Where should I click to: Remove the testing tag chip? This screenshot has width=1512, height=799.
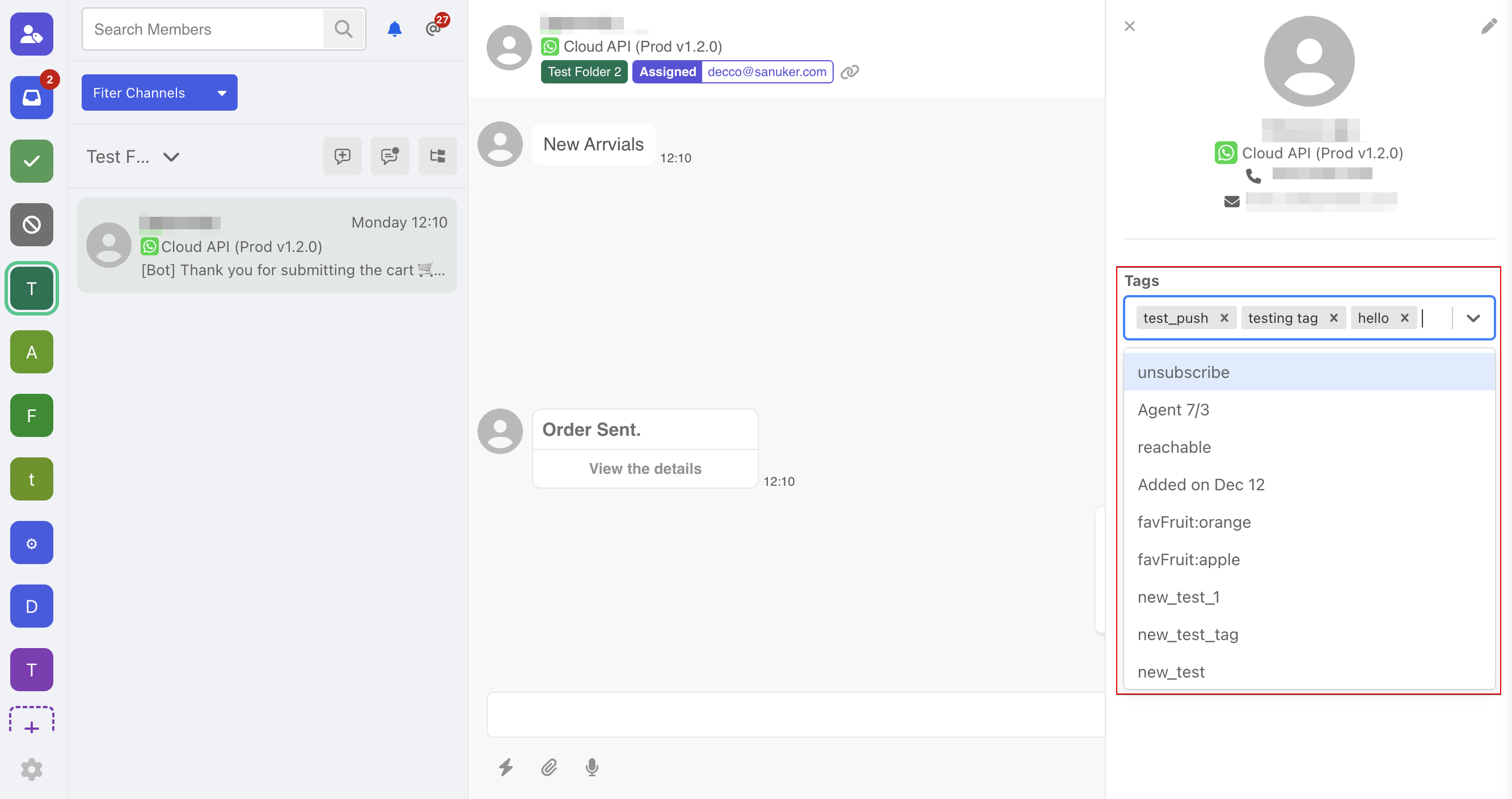click(x=1333, y=318)
